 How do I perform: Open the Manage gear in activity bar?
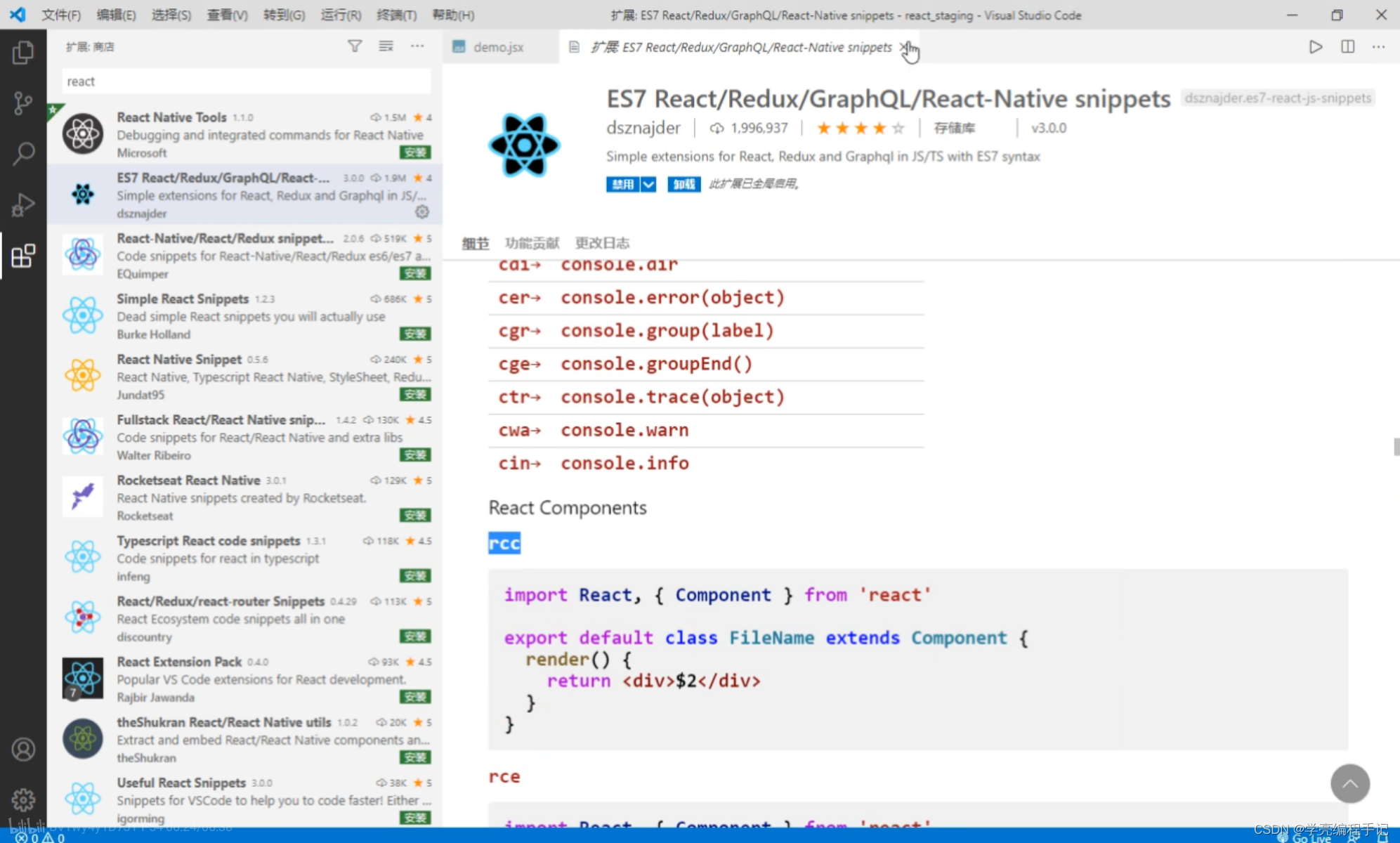click(22, 799)
